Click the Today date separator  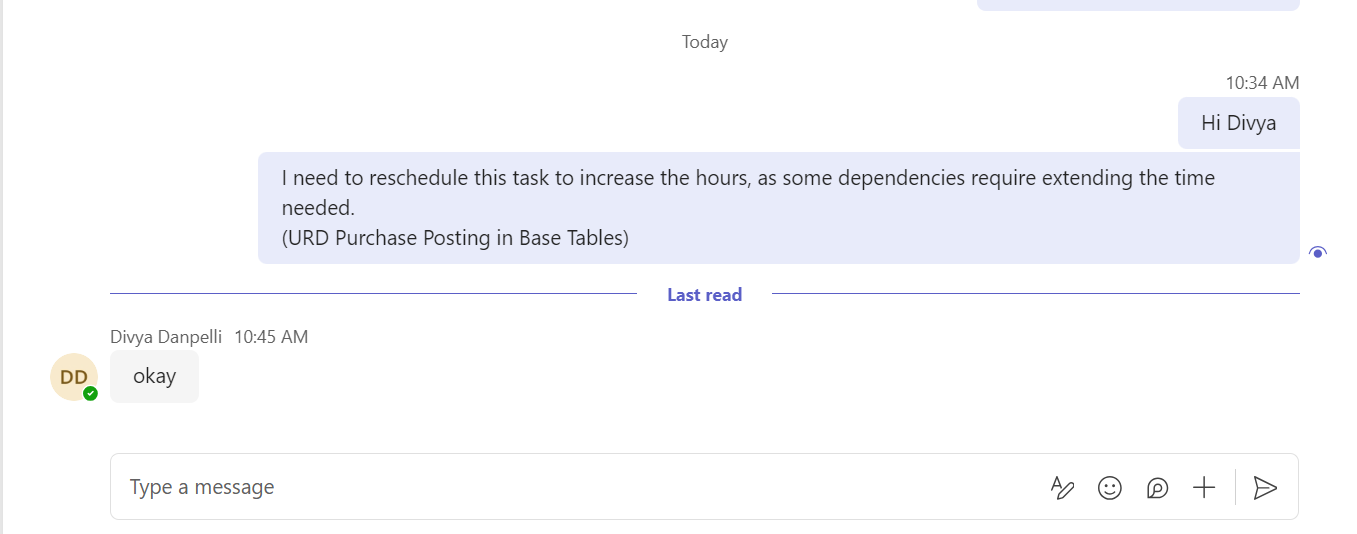[x=704, y=42]
